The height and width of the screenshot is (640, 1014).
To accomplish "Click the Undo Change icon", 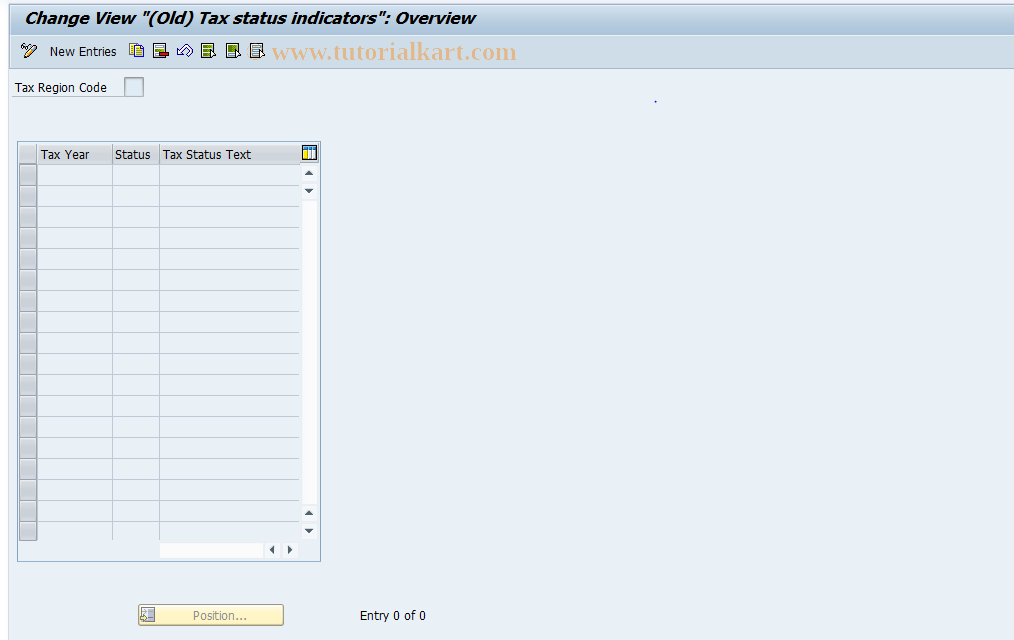I will click(184, 50).
